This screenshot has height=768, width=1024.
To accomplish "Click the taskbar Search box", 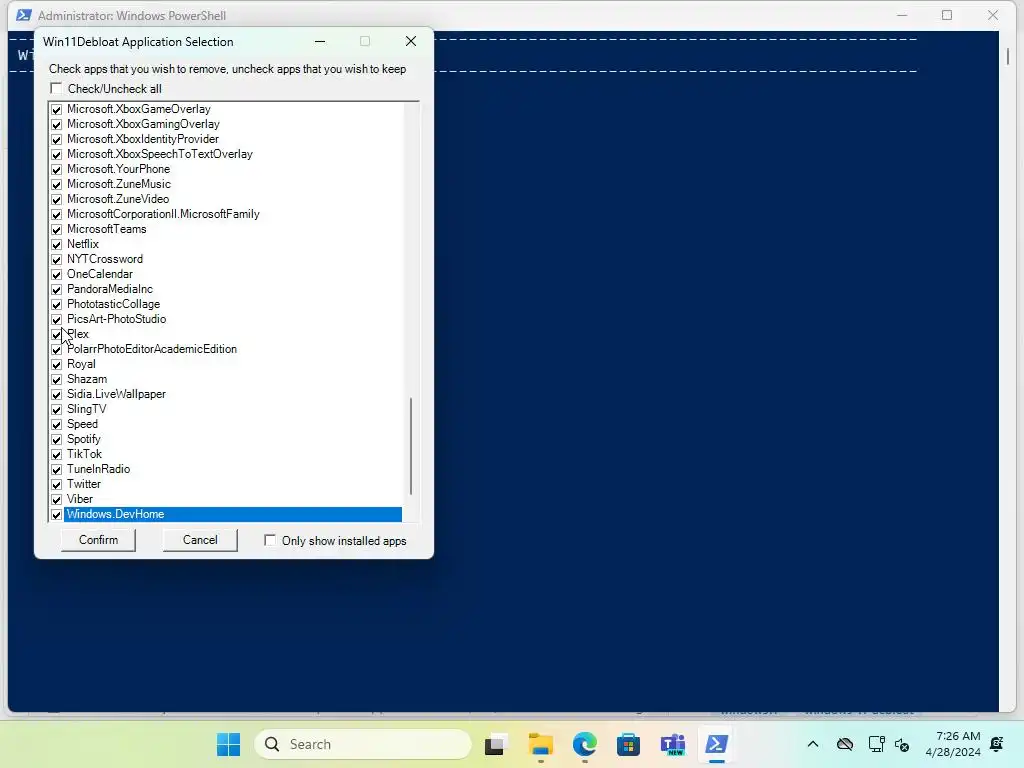I will [363, 744].
